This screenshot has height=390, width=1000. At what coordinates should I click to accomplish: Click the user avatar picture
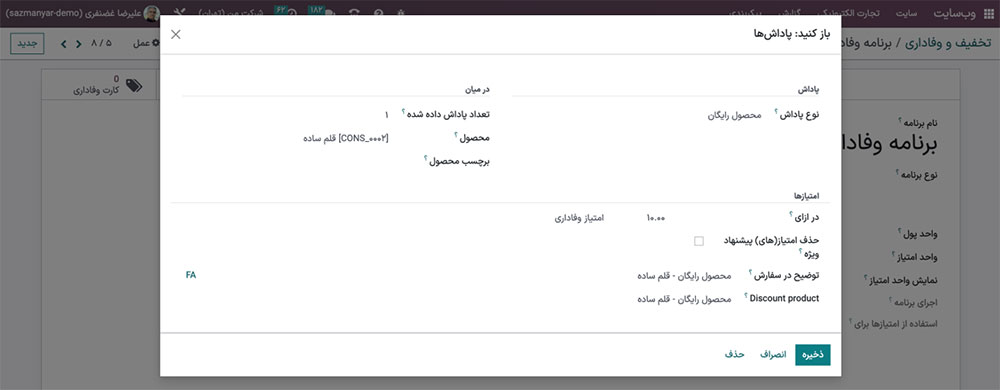(152, 13)
